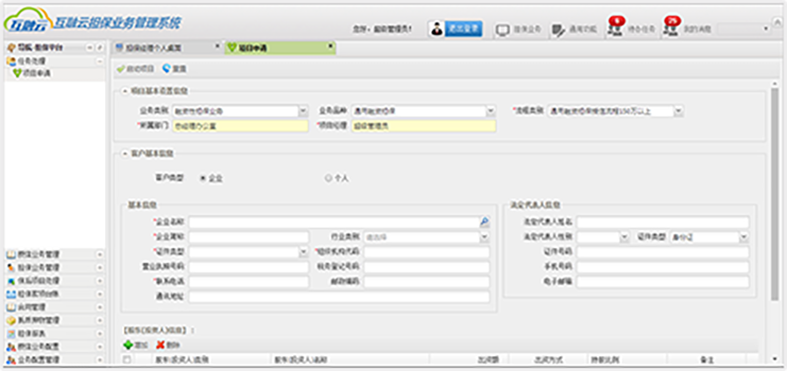The image size is (787, 371).
Task: Open the business type dropdown
Action: pos(303,111)
